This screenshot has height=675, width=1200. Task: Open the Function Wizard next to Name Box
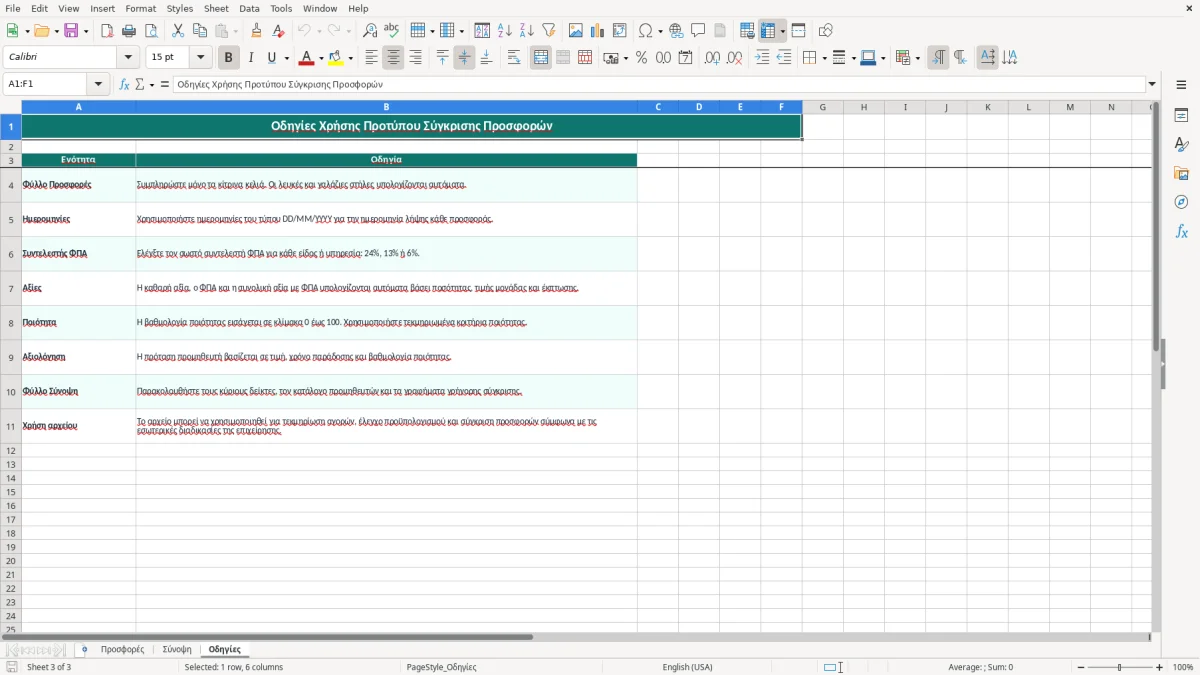point(125,85)
